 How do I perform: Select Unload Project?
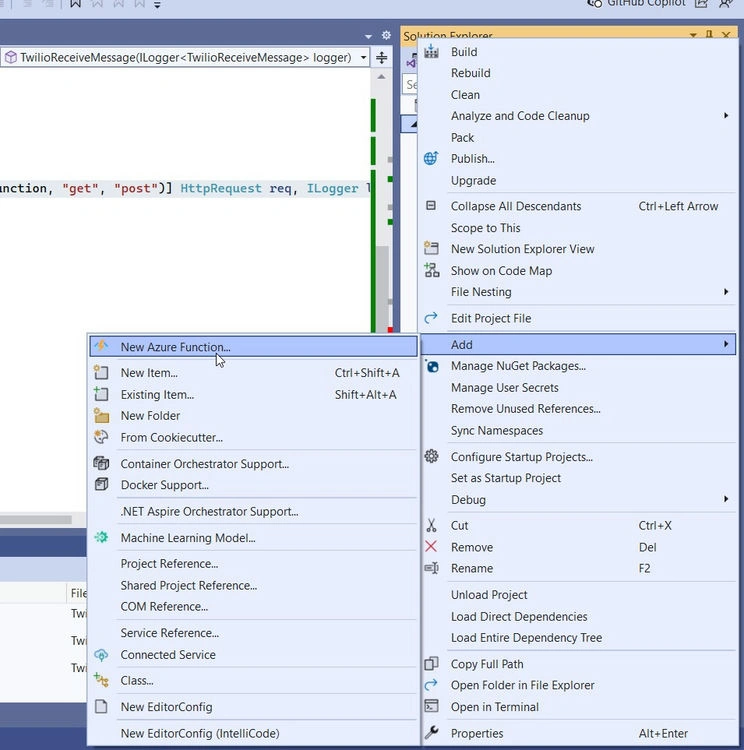click(x=489, y=595)
